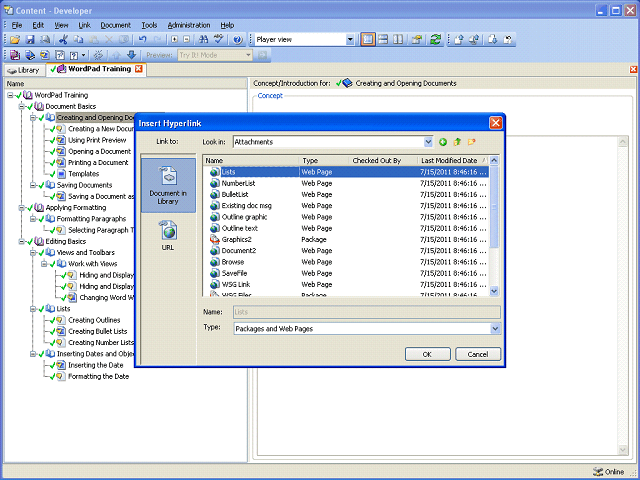Image resolution: width=640 pixels, height=480 pixels.
Task: Open the arrow beside the question mark icon
Action: 83,55
